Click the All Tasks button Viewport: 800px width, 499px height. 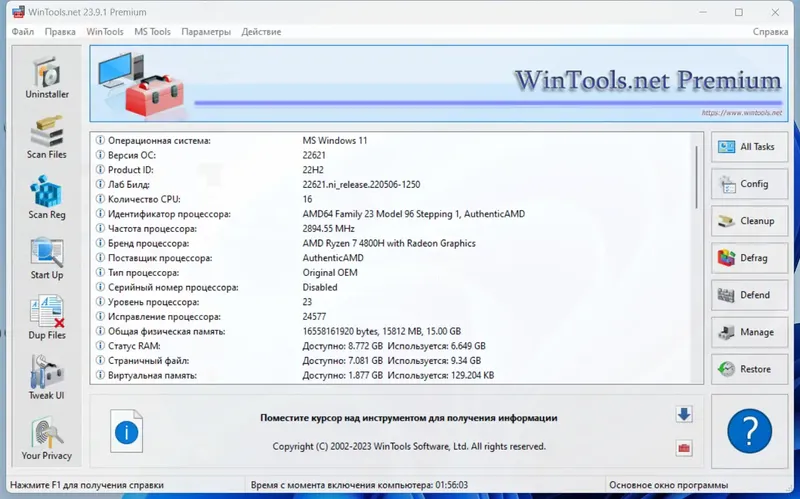749,147
